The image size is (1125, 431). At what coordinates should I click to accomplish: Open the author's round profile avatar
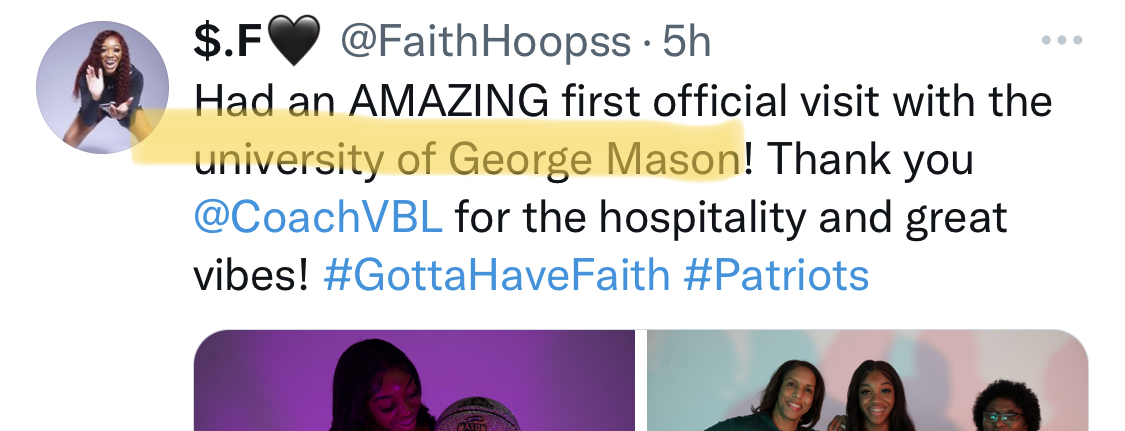pyautogui.click(x=102, y=87)
